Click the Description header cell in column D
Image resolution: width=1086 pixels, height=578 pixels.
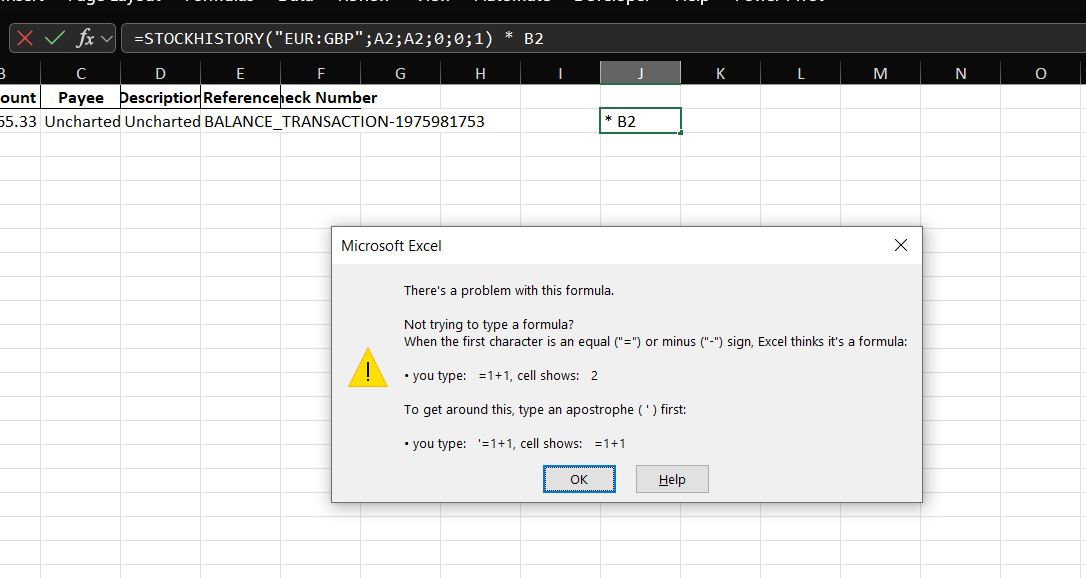160,98
